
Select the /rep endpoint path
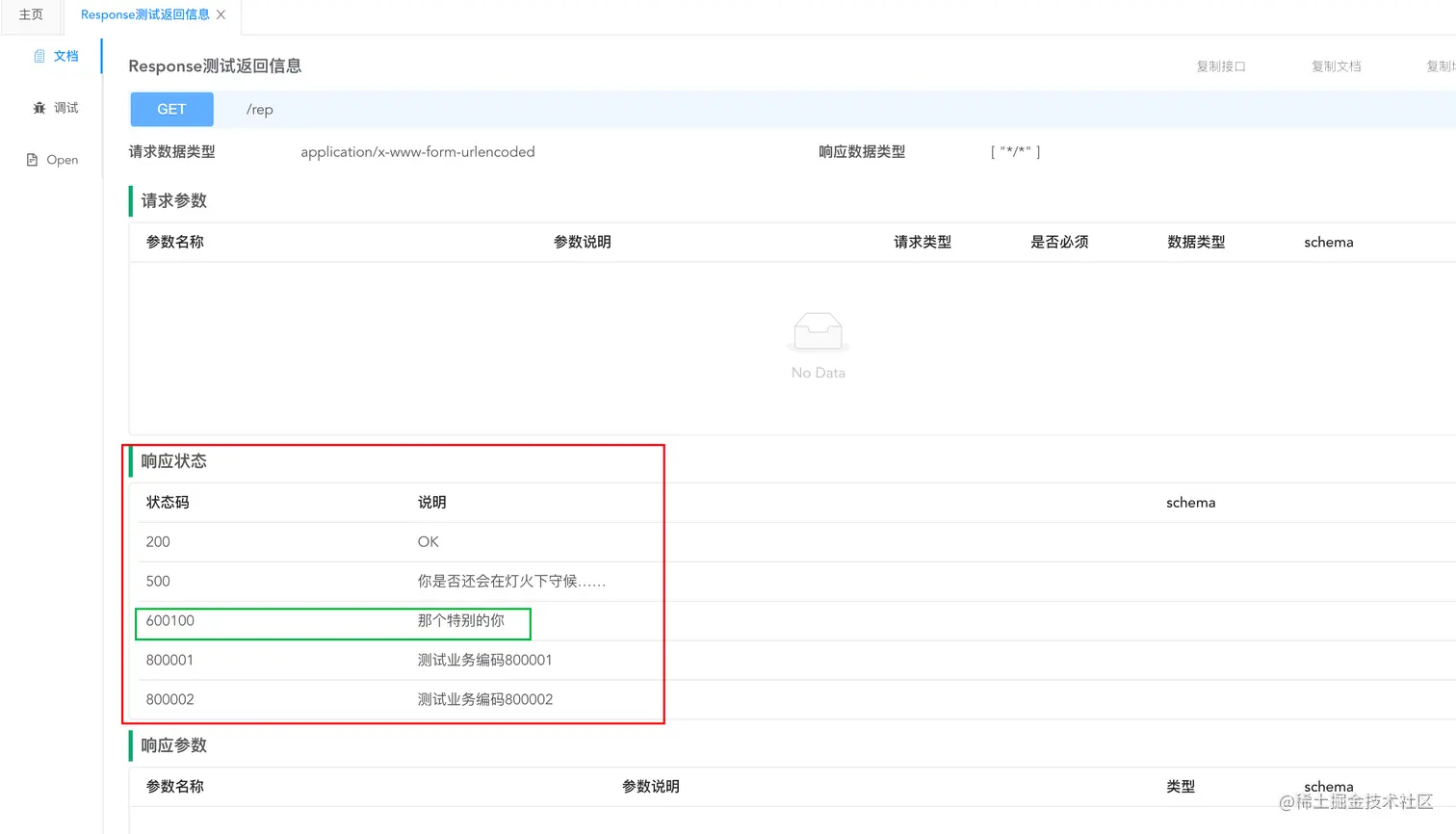pos(260,110)
